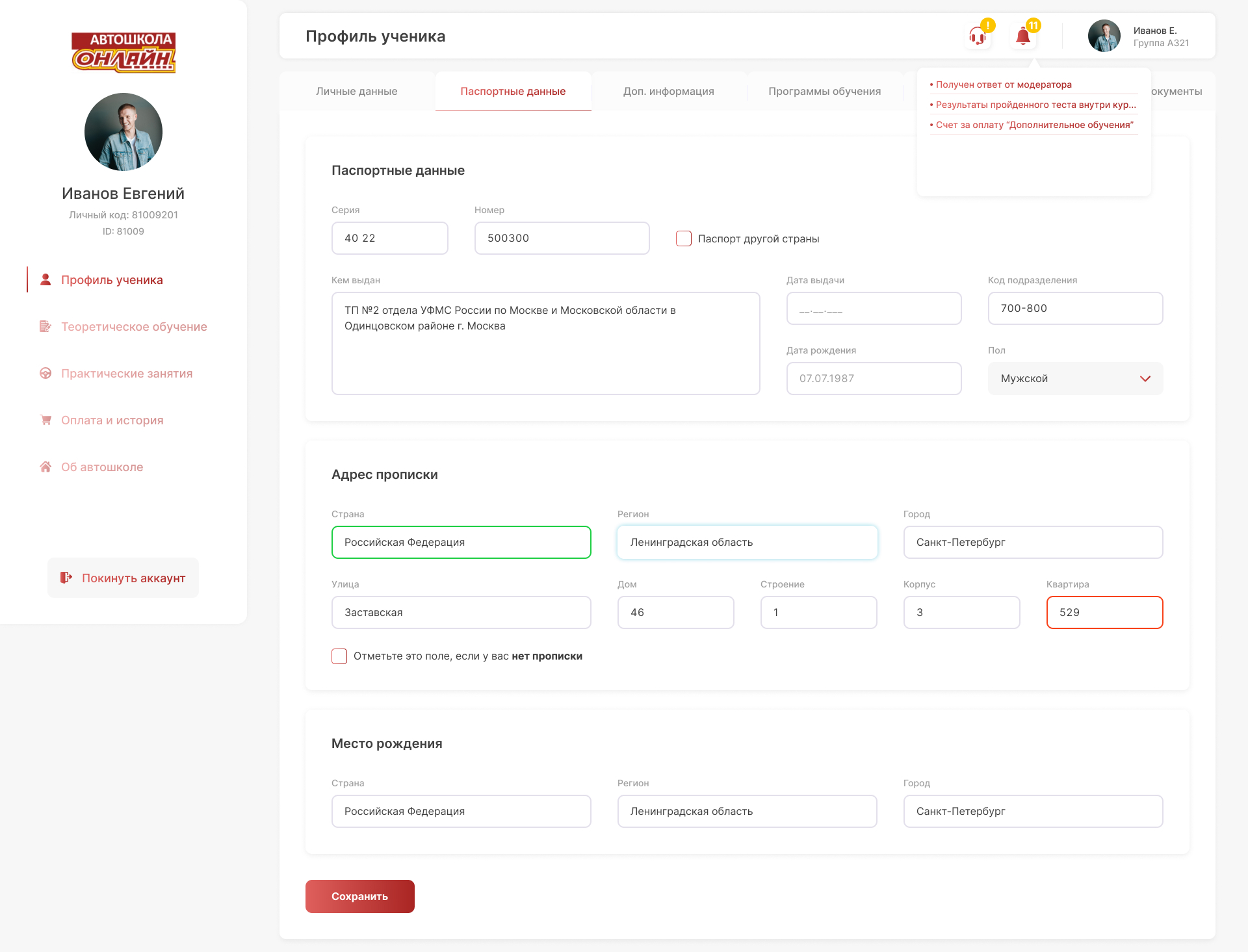This screenshot has height=952, width=1248.
Task: Click the headset support icon
Action: point(977,36)
